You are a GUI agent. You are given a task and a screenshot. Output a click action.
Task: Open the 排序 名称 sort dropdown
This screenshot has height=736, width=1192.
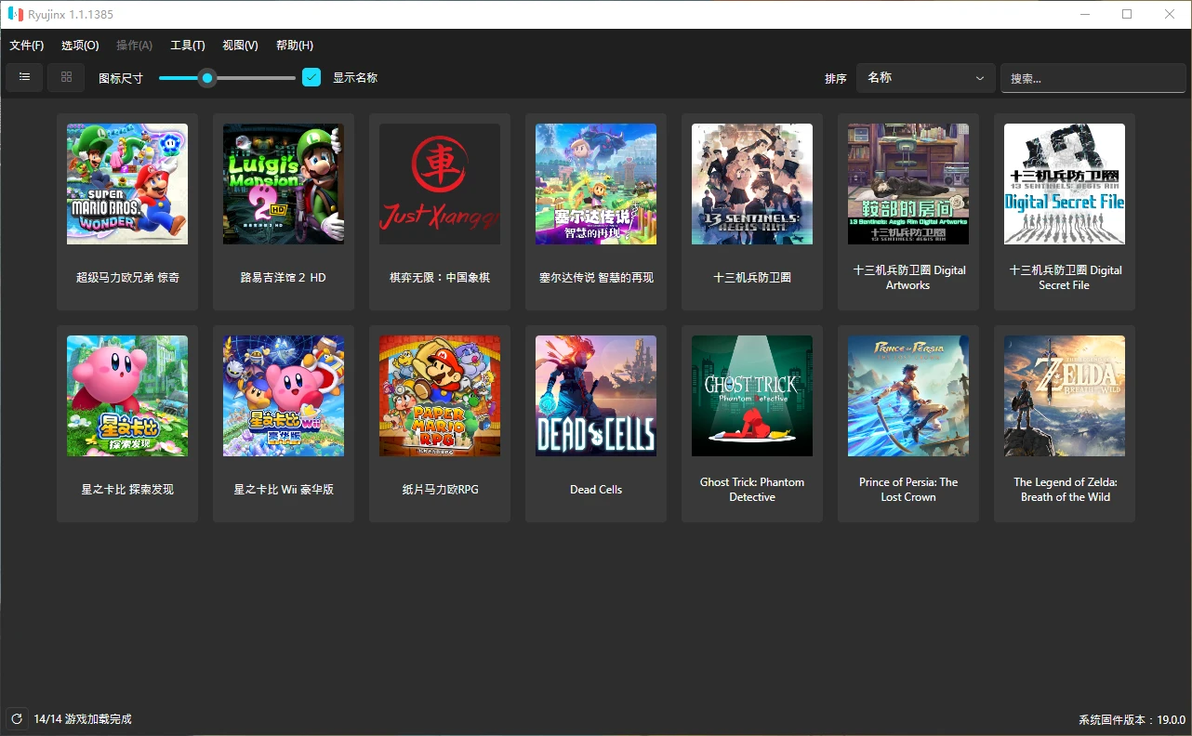[x=925, y=78]
